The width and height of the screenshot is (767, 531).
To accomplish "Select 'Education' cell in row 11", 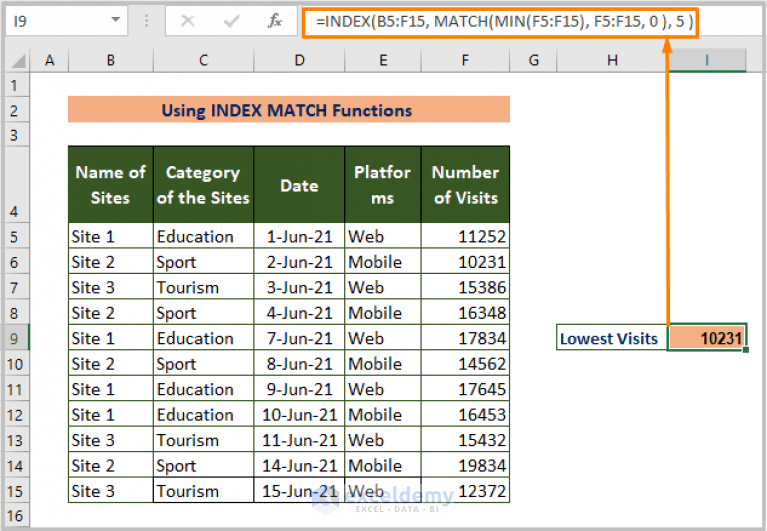I will 203,389.
